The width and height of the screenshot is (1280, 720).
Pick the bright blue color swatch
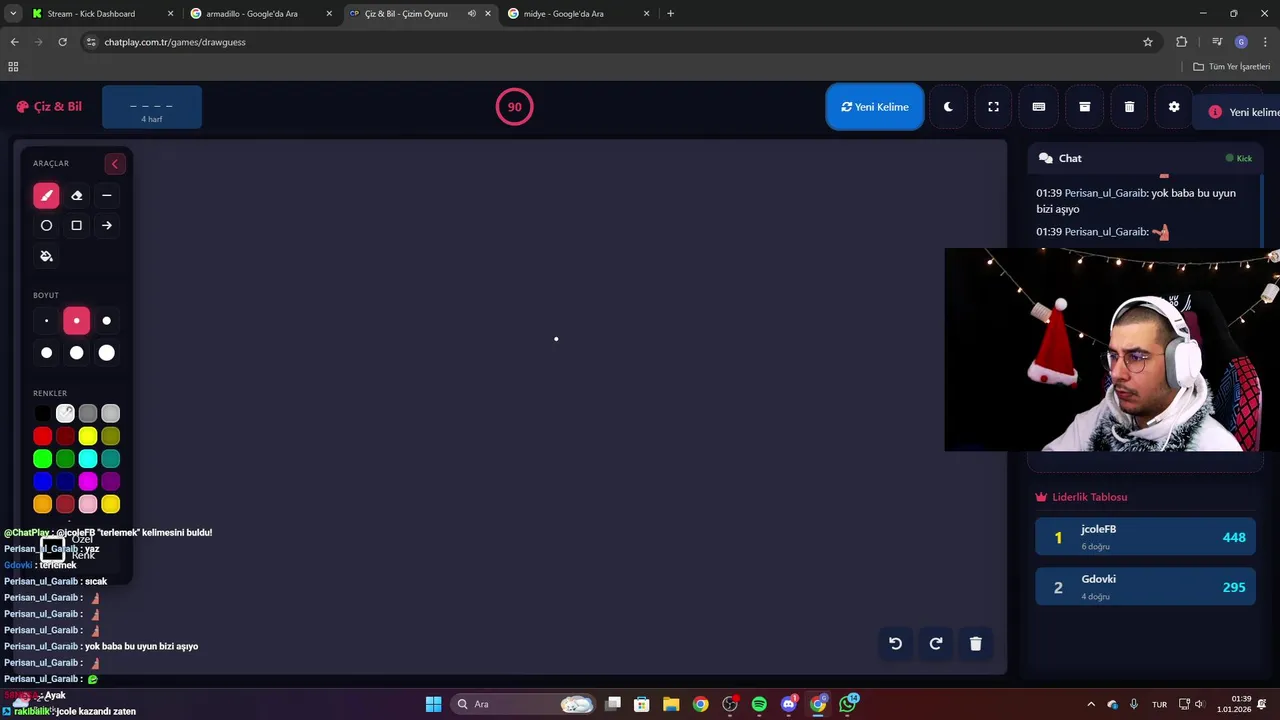(42, 482)
